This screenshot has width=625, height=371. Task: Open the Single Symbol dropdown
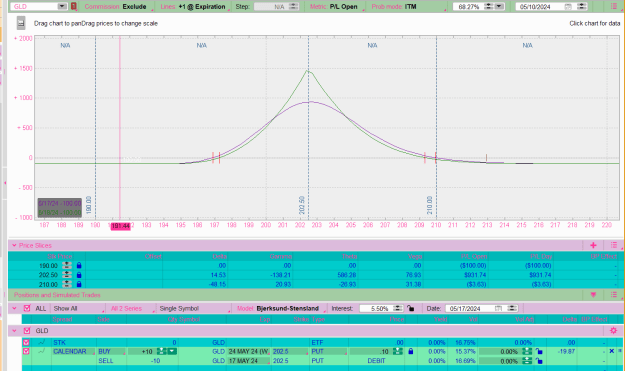click(195, 308)
